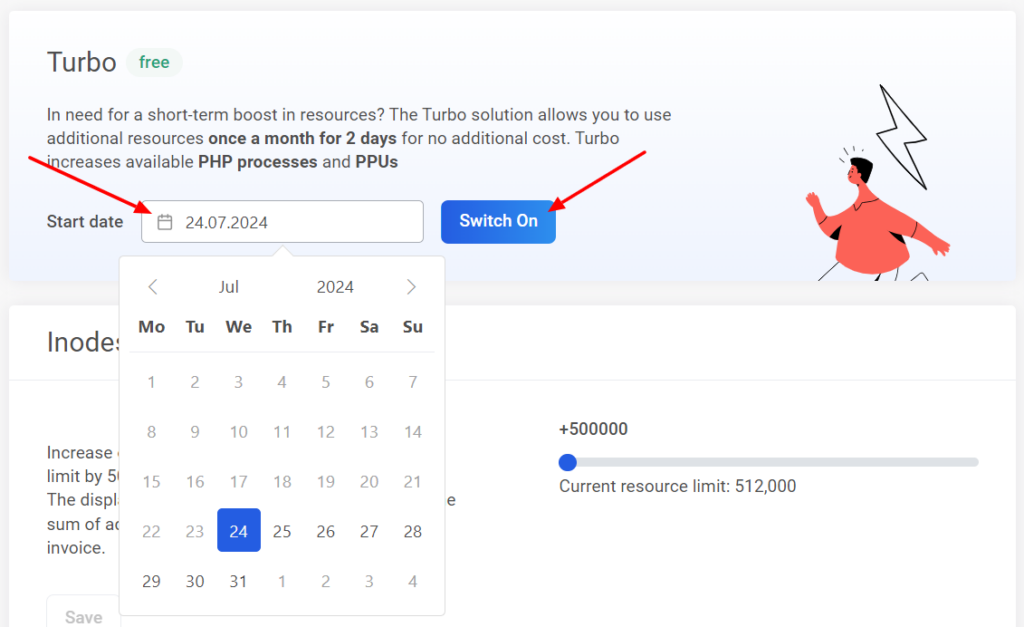
Task: Select July 30 in the calendar
Action: [195, 581]
